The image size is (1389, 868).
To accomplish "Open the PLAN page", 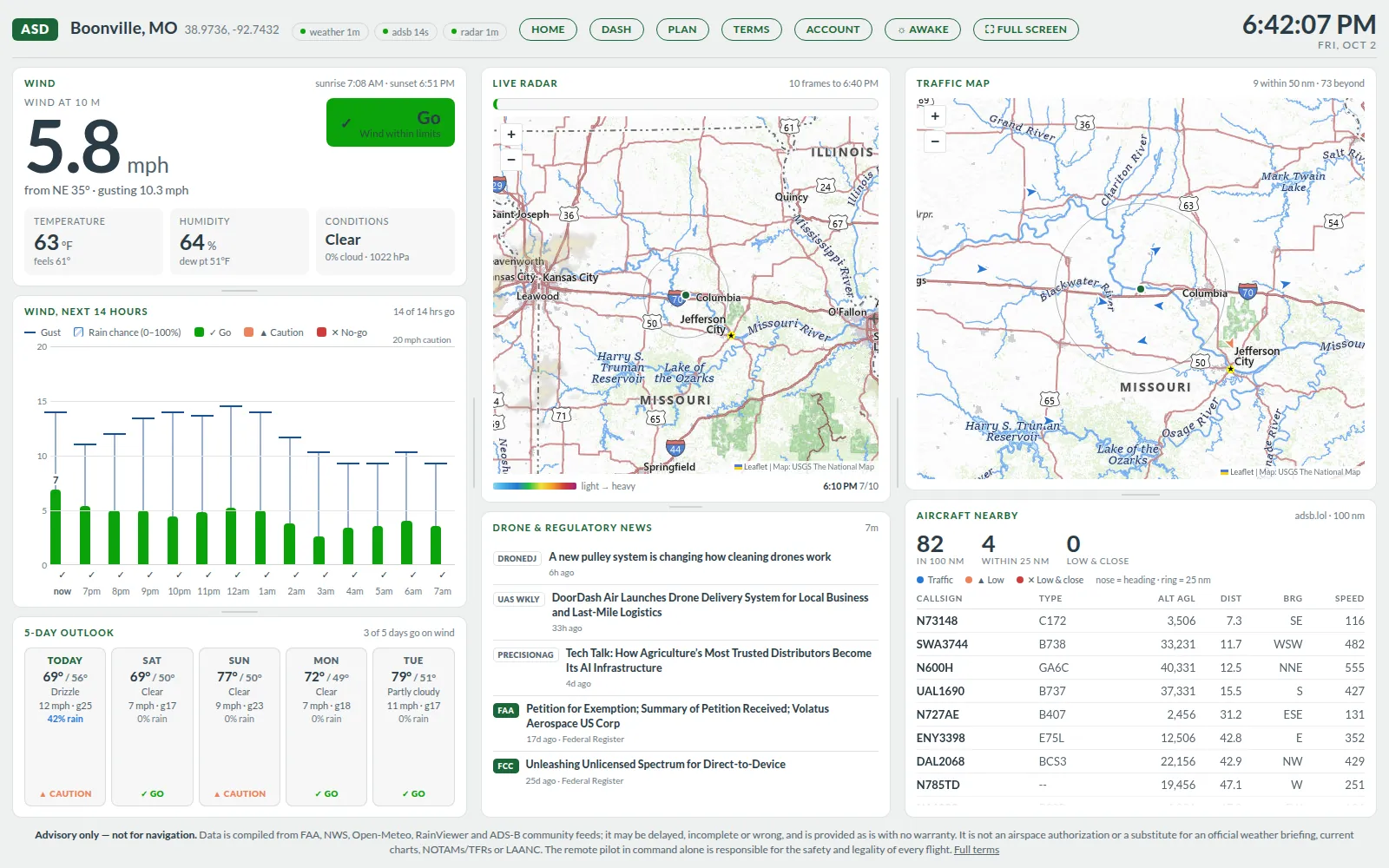I will pos(682,30).
